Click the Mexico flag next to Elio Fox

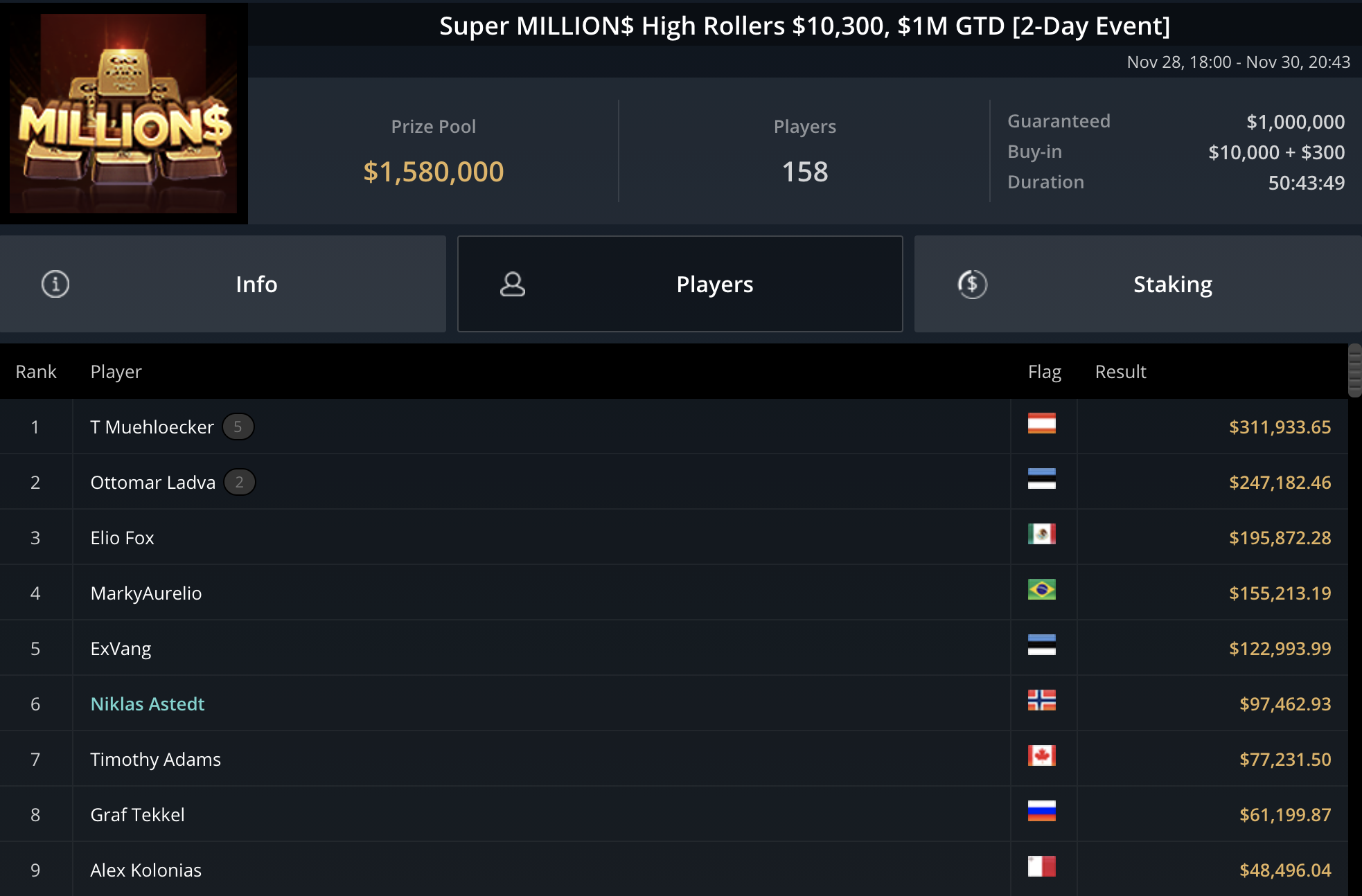click(x=1041, y=534)
